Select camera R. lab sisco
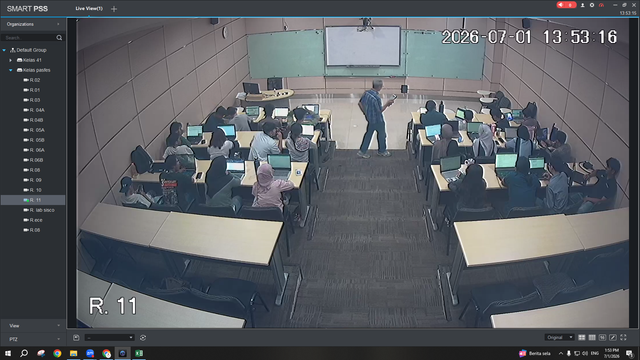Screen dimensions: 640x360 coord(42,210)
